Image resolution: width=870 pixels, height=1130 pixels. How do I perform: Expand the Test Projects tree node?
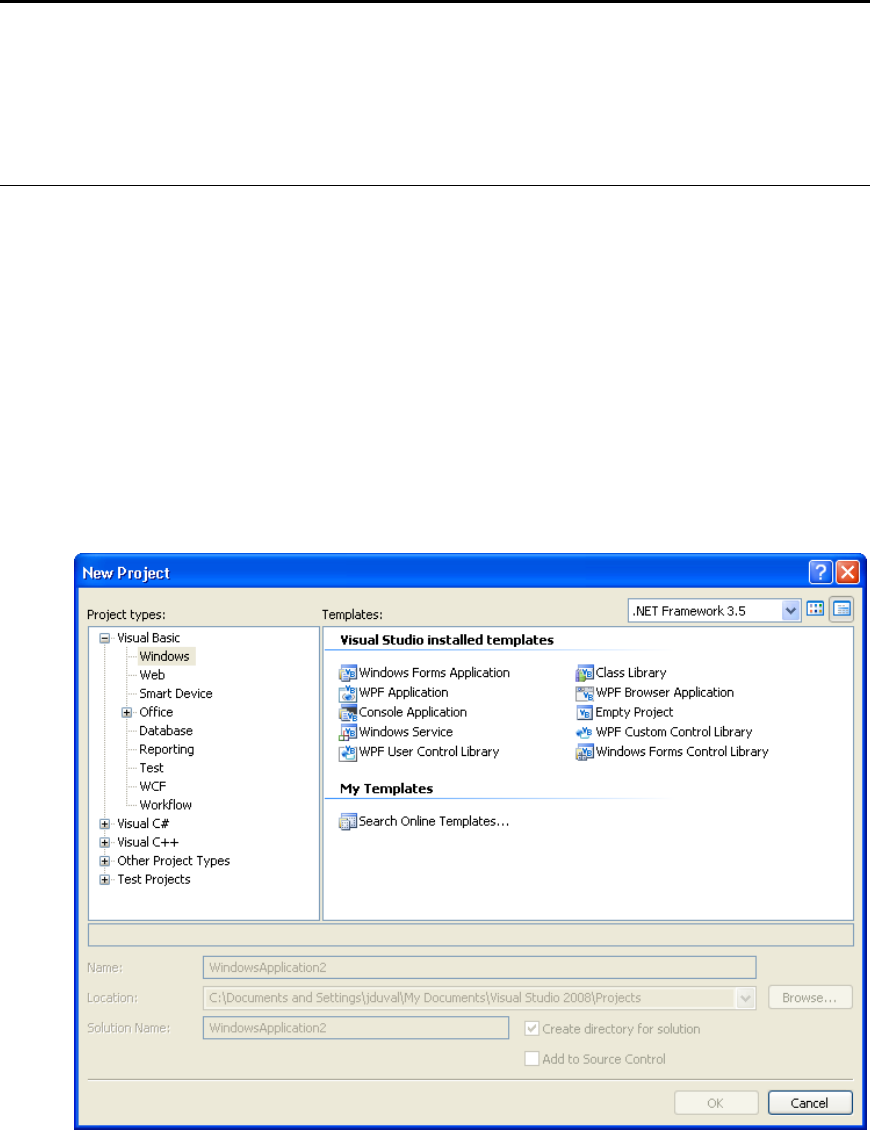point(105,880)
